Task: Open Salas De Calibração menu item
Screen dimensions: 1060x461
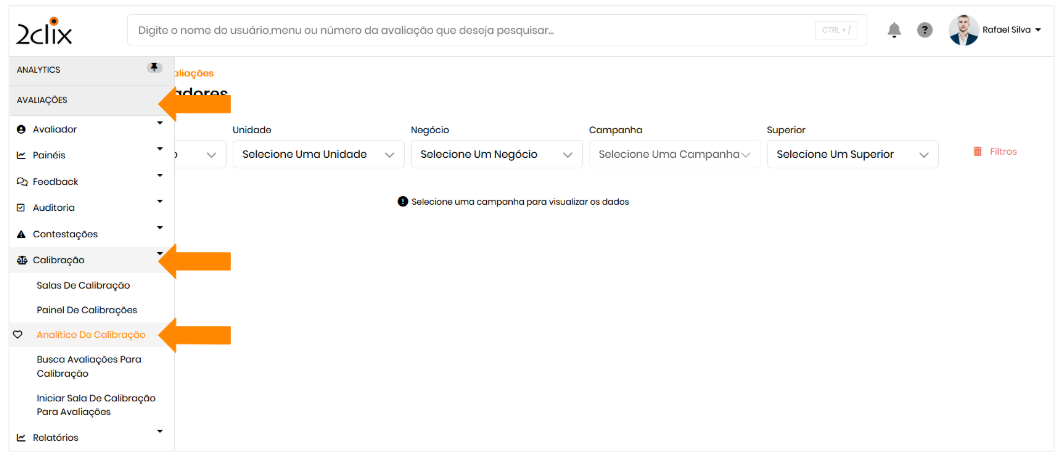Action: click(x=83, y=286)
